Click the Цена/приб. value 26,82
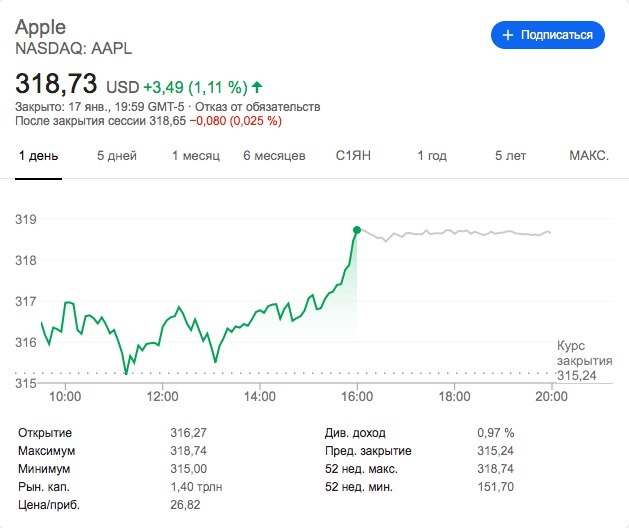 (185, 505)
